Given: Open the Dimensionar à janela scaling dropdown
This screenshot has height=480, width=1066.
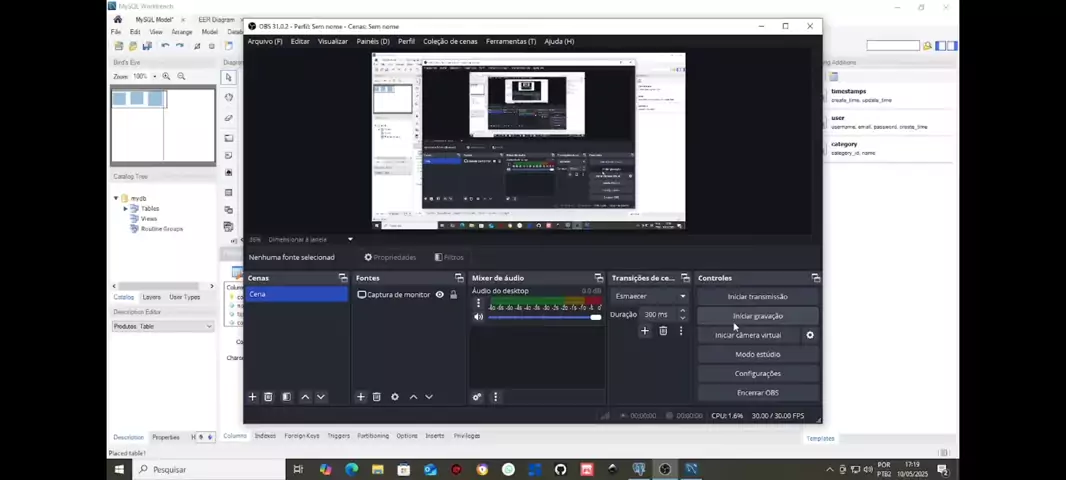Looking at the screenshot, I should [349, 239].
